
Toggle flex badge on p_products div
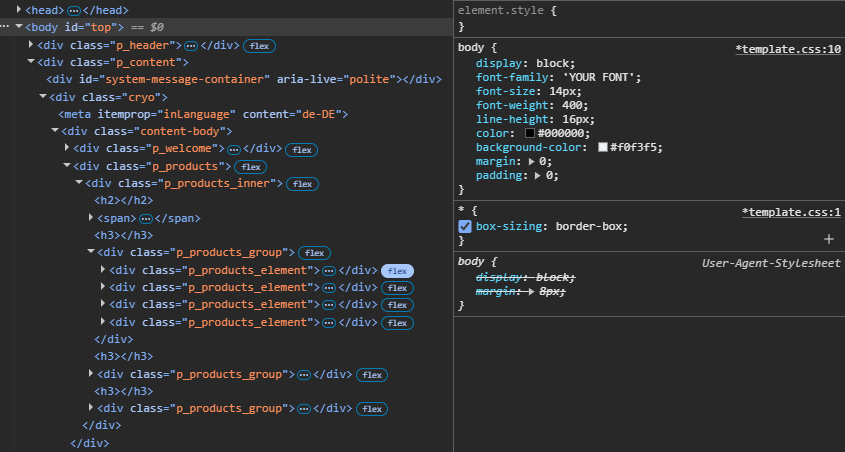[251, 167]
